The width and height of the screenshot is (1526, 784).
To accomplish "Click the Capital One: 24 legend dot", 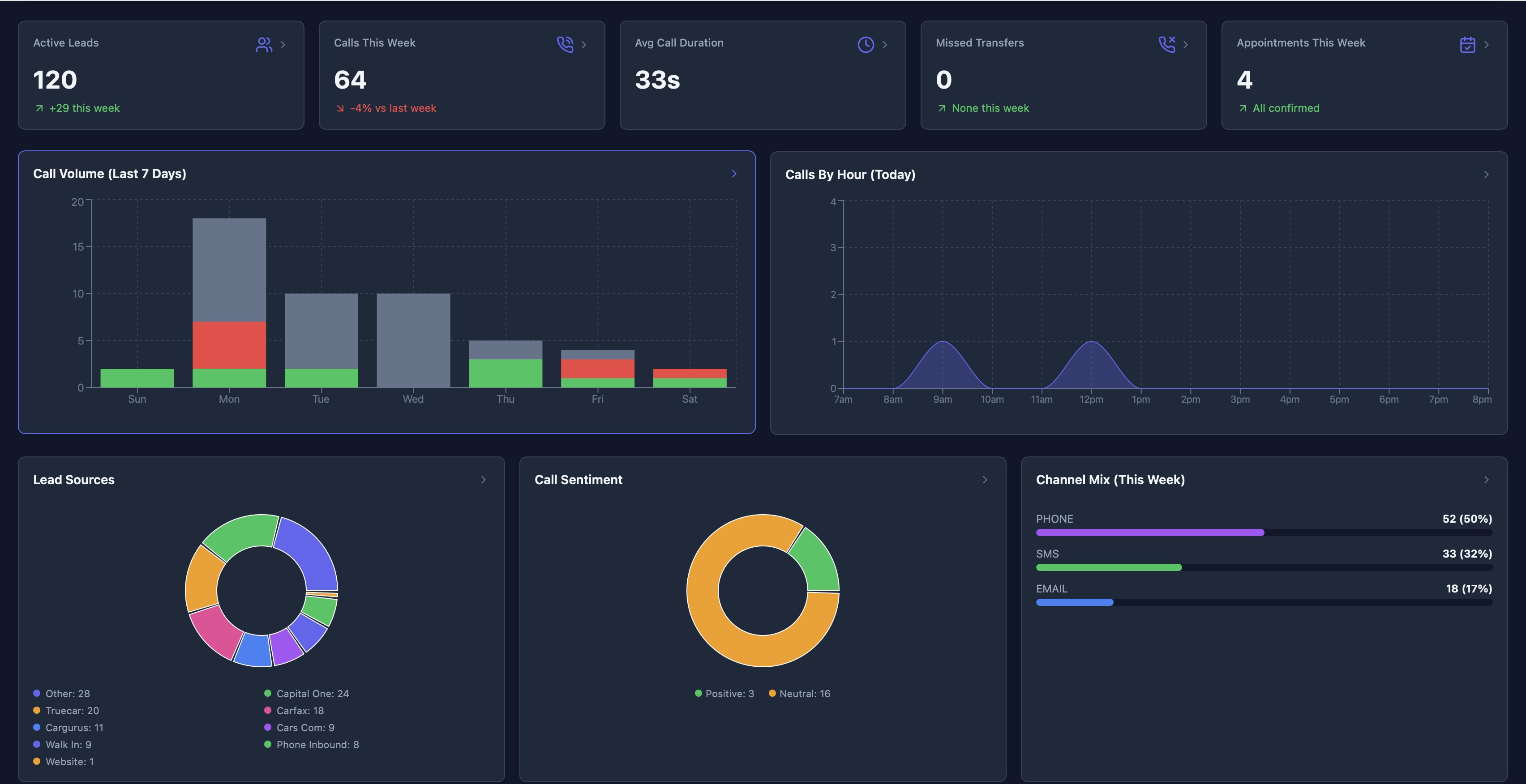I will tap(268, 693).
